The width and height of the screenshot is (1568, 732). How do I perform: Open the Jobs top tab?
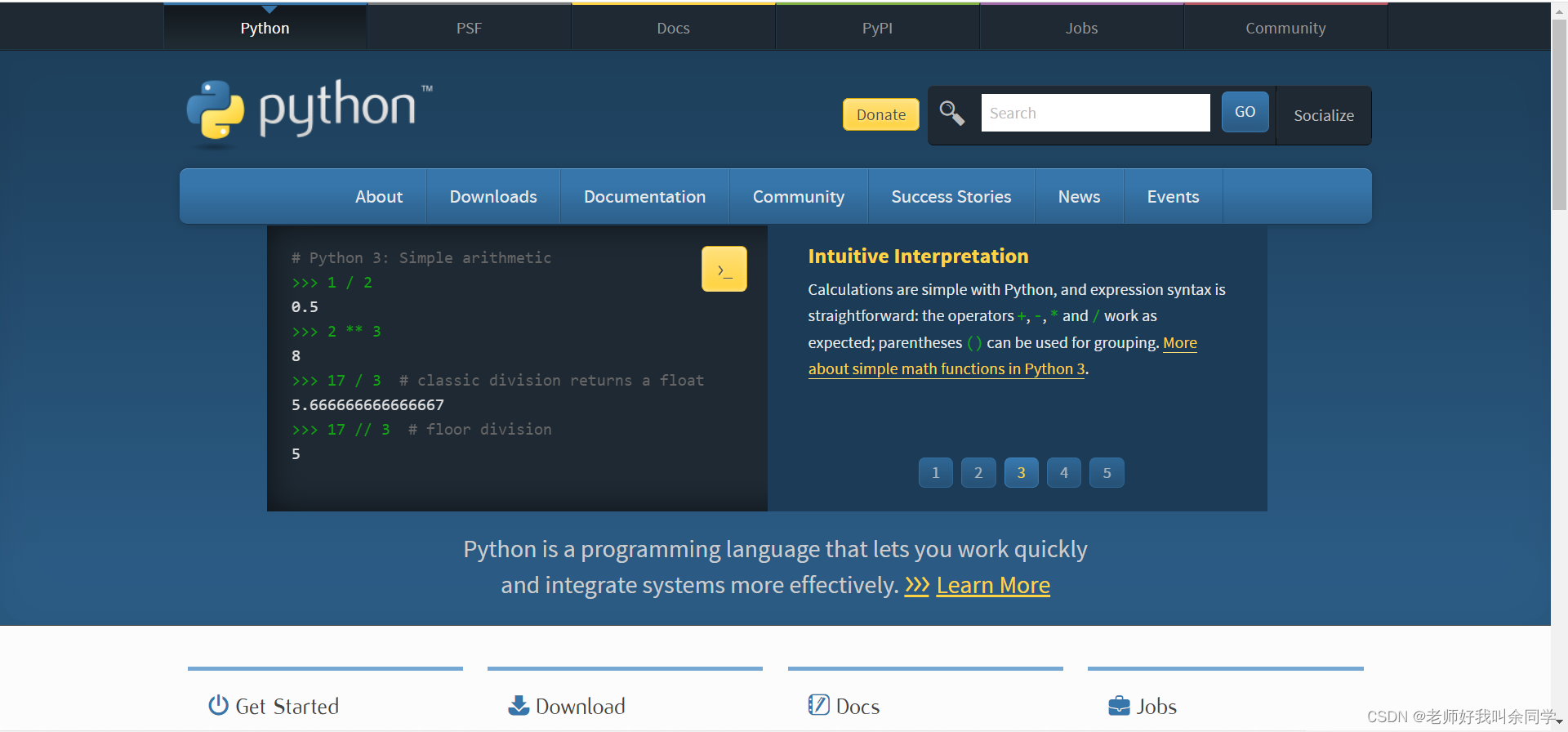coord(1082,28)
